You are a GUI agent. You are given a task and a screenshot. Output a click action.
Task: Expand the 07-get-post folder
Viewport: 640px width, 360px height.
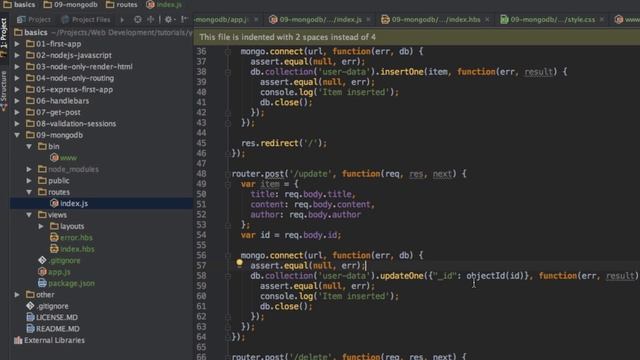pyautogui.click(x=17, y=112)
